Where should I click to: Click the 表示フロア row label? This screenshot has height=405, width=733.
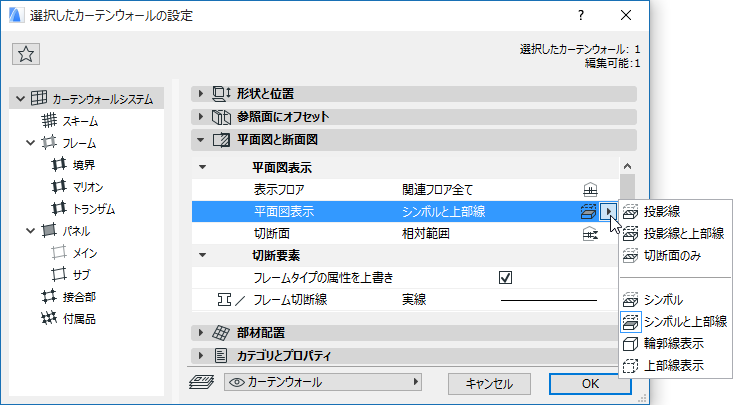279,190
